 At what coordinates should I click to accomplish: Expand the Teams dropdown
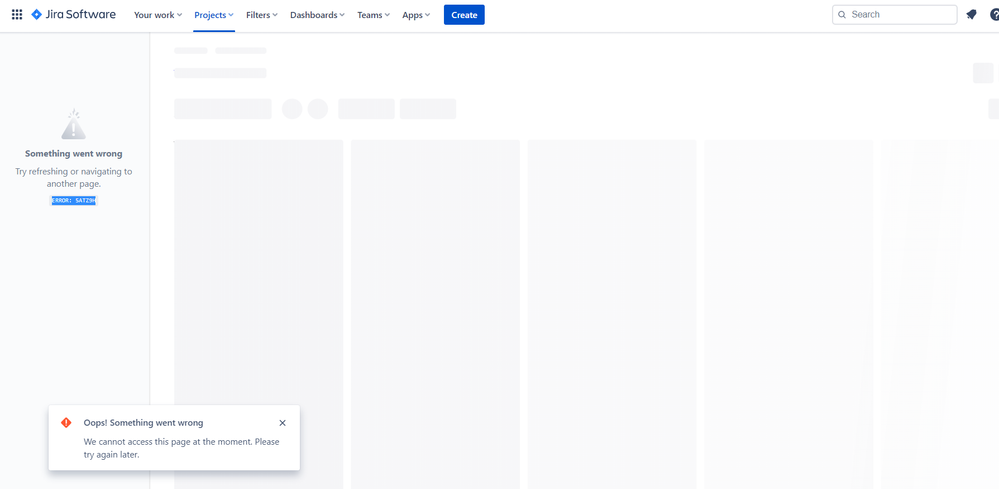tap(373, 15)
